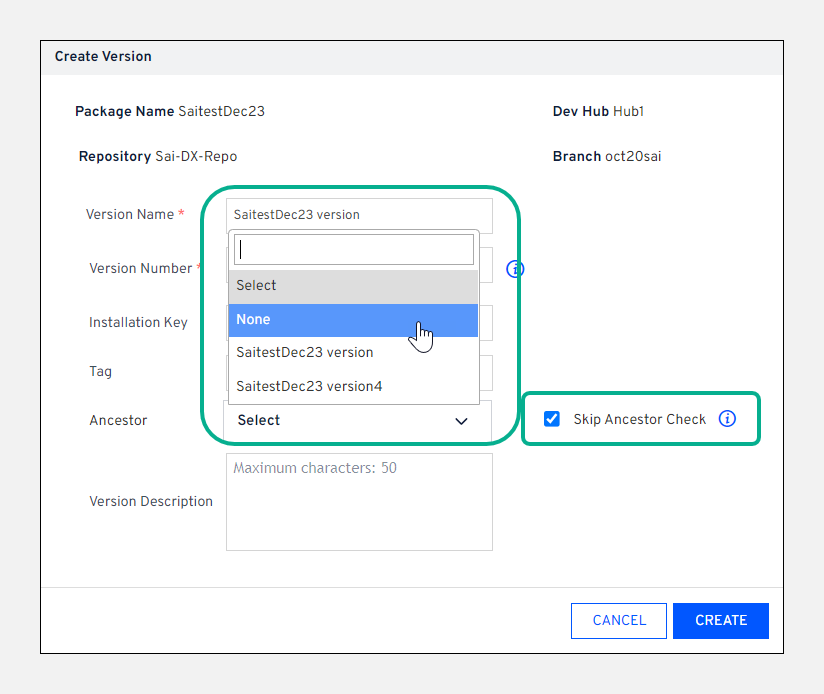The height and width of the screenshot is (694, 824).
Task: Choose SaitestDec23 version from the dropdown options
Action: click(x=304, y=352)
